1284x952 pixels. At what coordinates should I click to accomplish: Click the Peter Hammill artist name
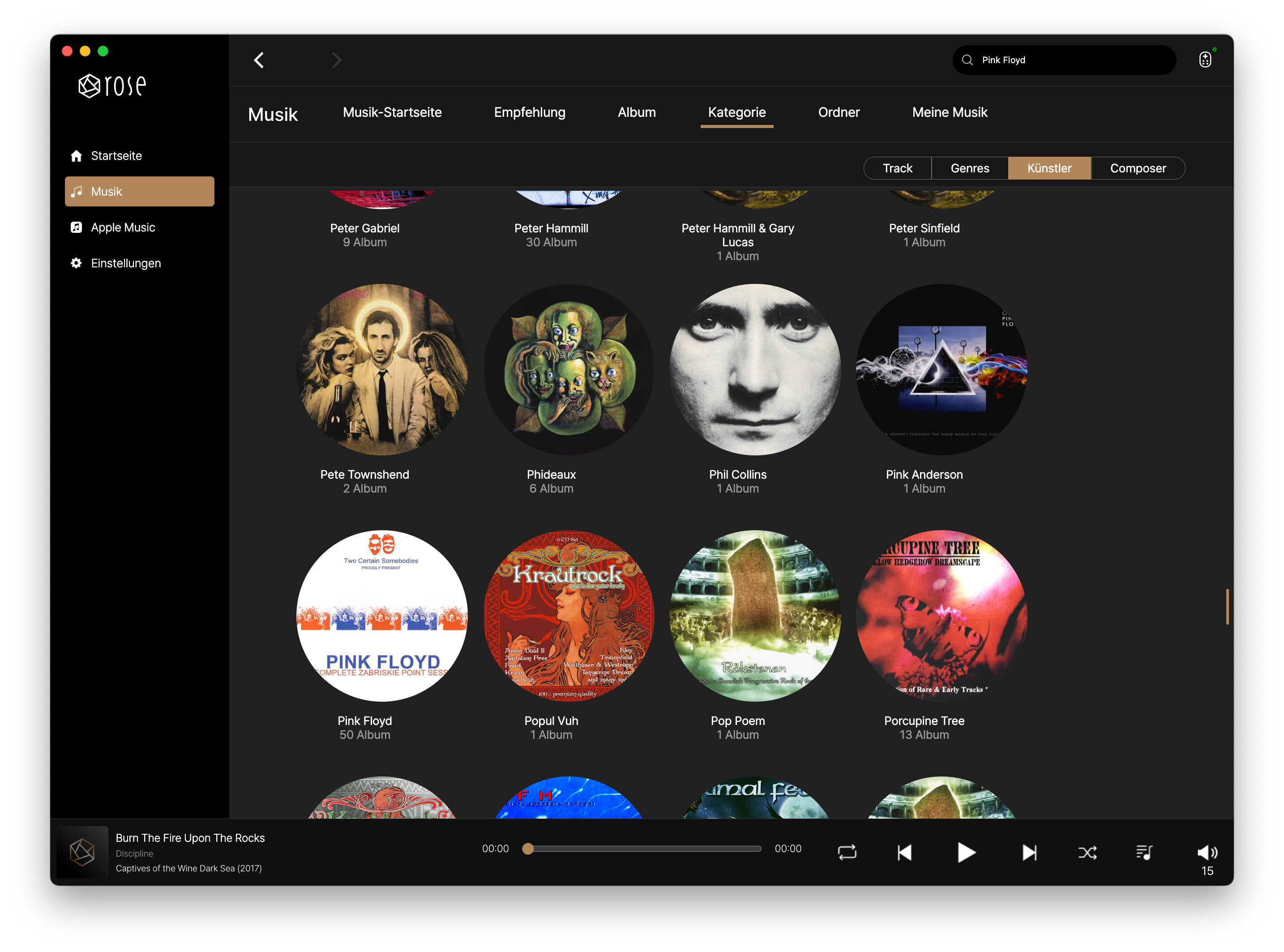[551, 228]
